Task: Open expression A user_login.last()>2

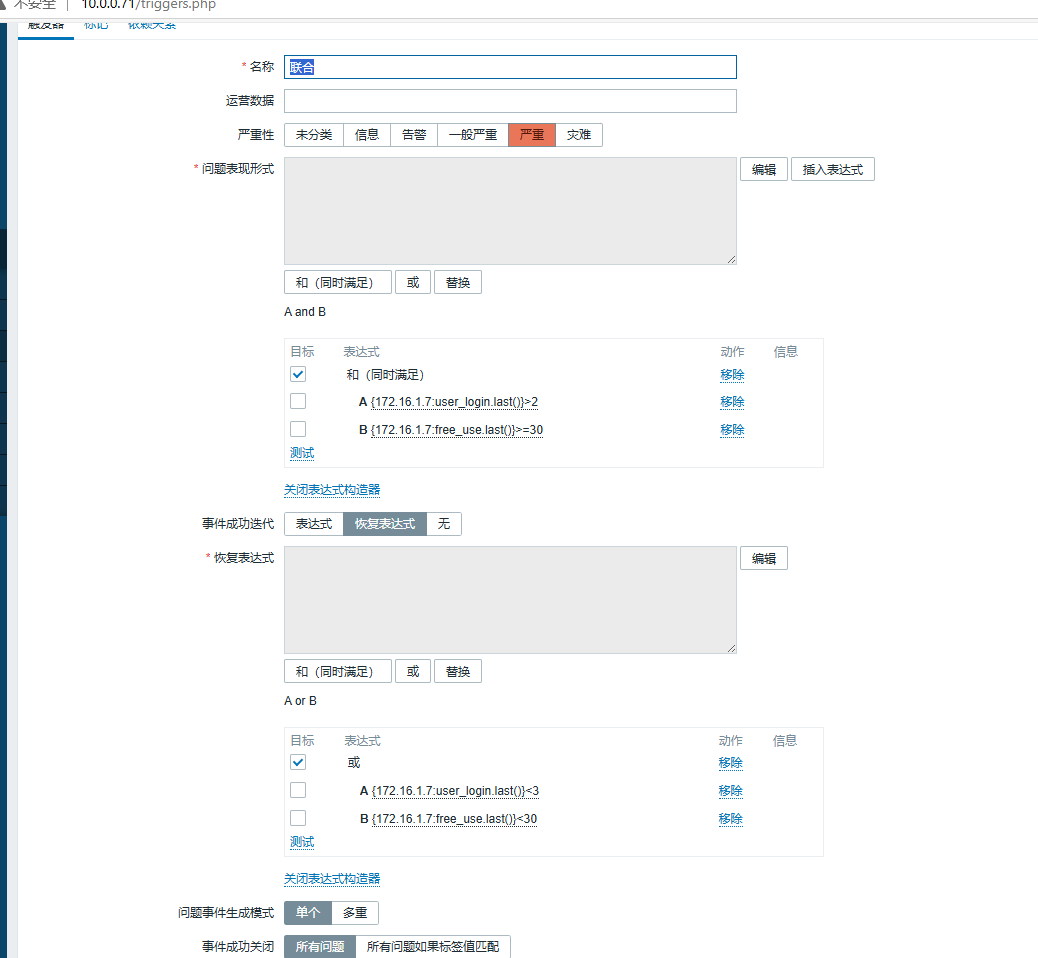Action: pyautogui.click(x=454, y=402)
